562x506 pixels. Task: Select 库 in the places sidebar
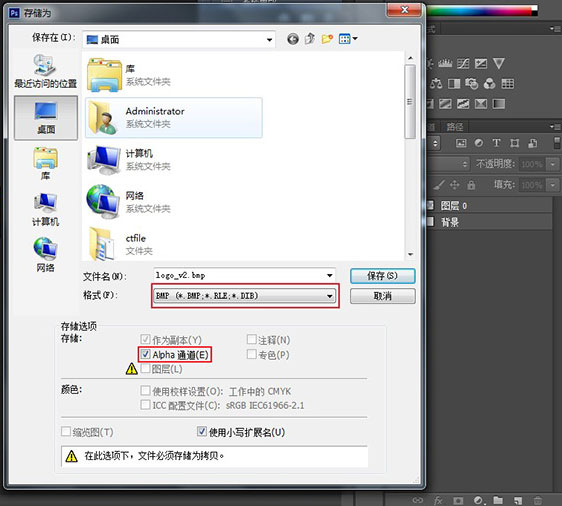point(46,163)
